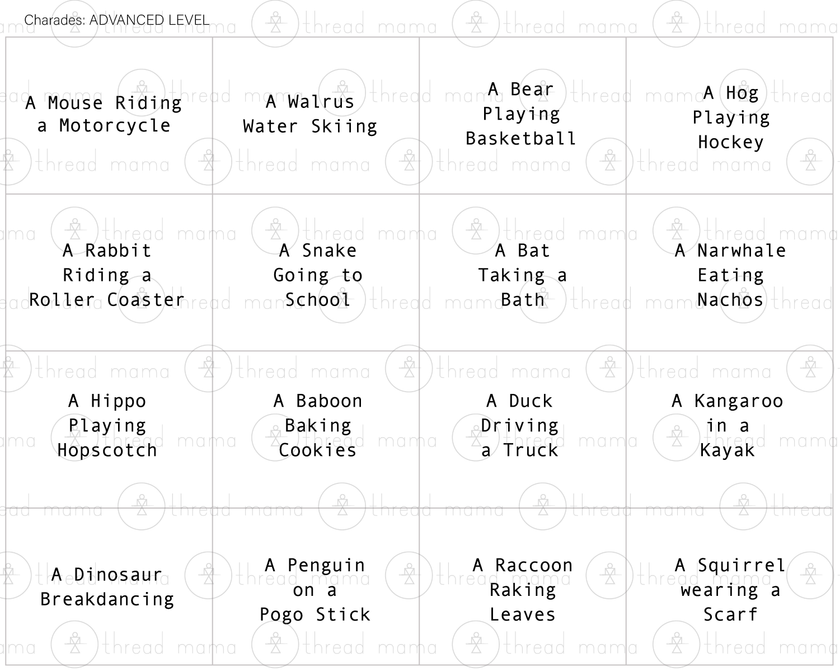
Task: Pick the Snake Going to School card
Action: (318, 275)
